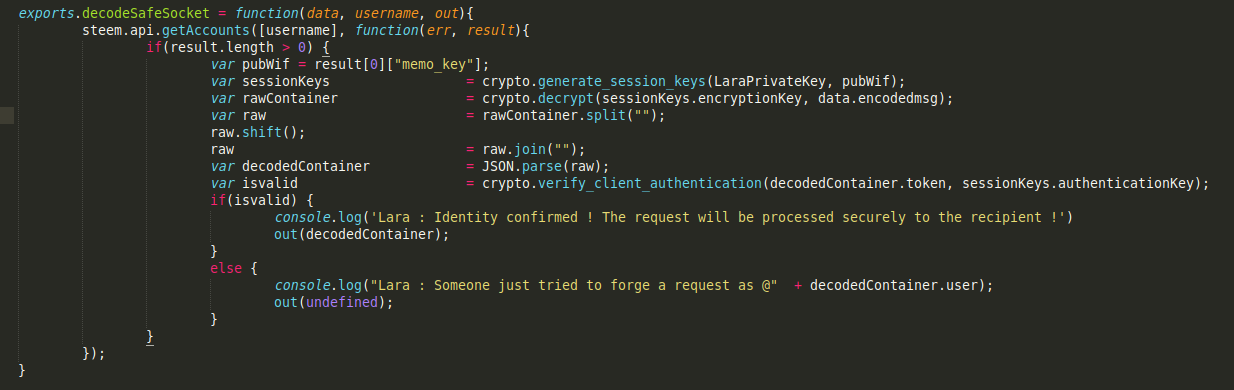Click the highlighted gutter marker beside var raw
The height and width of the screenshot is (390, 1234).
pyautogui.click(x=7, y=115)
